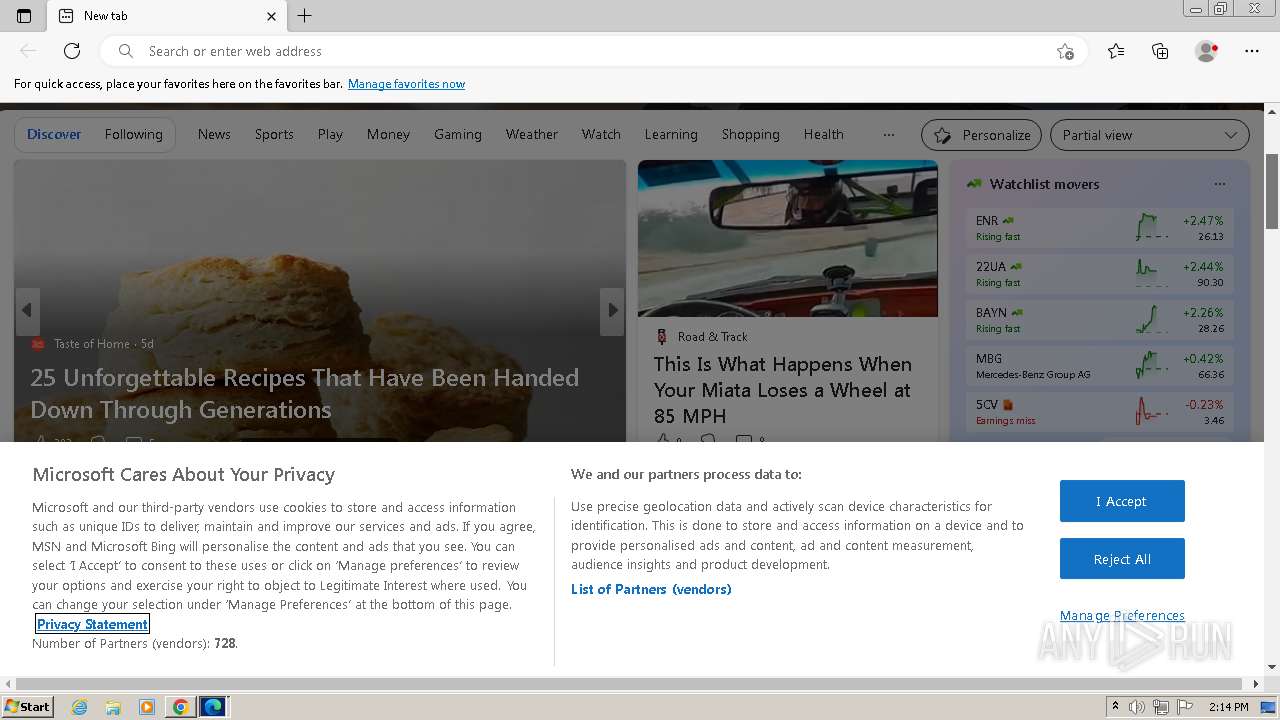
Task: Open List of Partners (vendors) link
Action: 651,589
